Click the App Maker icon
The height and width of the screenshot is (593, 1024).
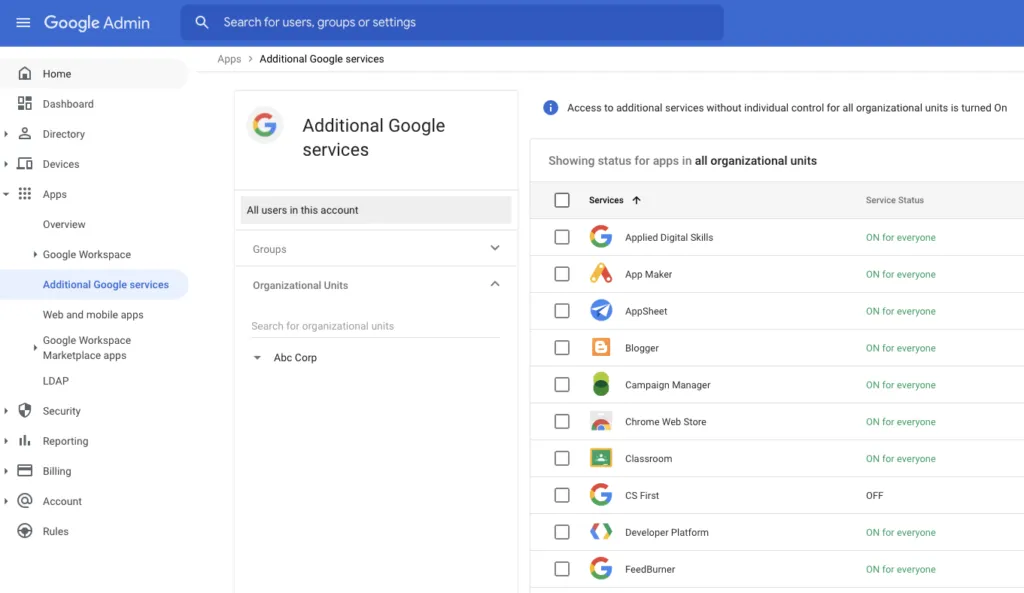[x=601, y=274]
